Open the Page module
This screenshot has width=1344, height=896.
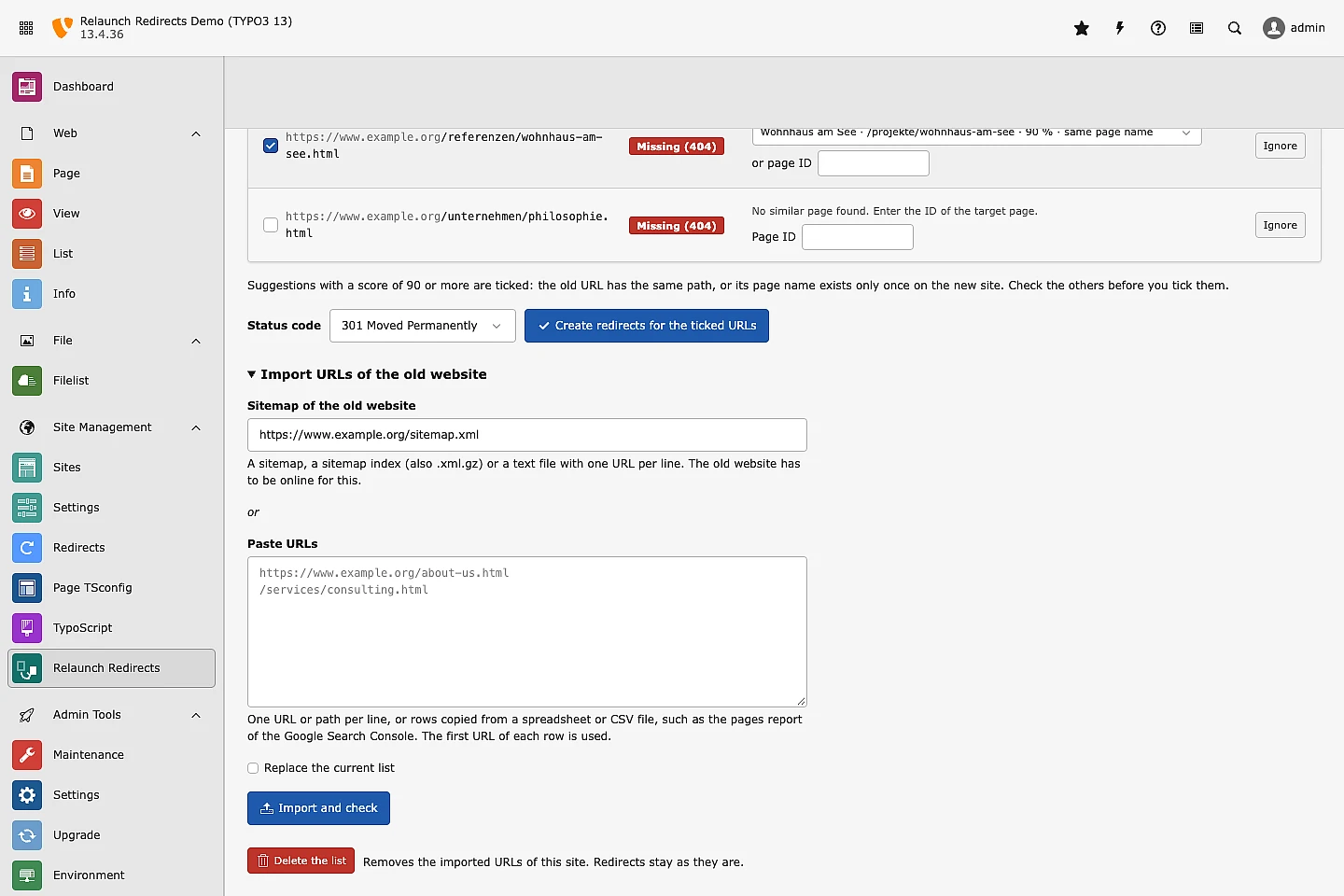(x=112, y=174)
